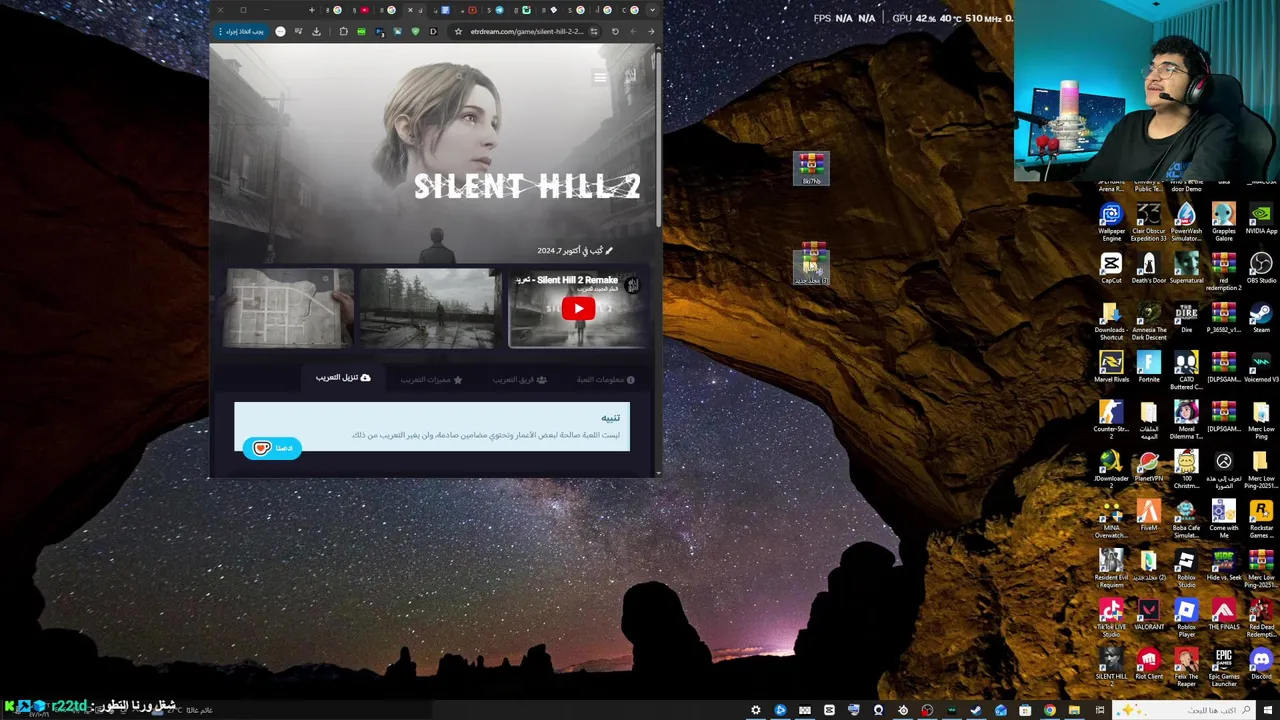
Task: Launch Epic Games Launcher from desktop
Action: pos(1224,667)
